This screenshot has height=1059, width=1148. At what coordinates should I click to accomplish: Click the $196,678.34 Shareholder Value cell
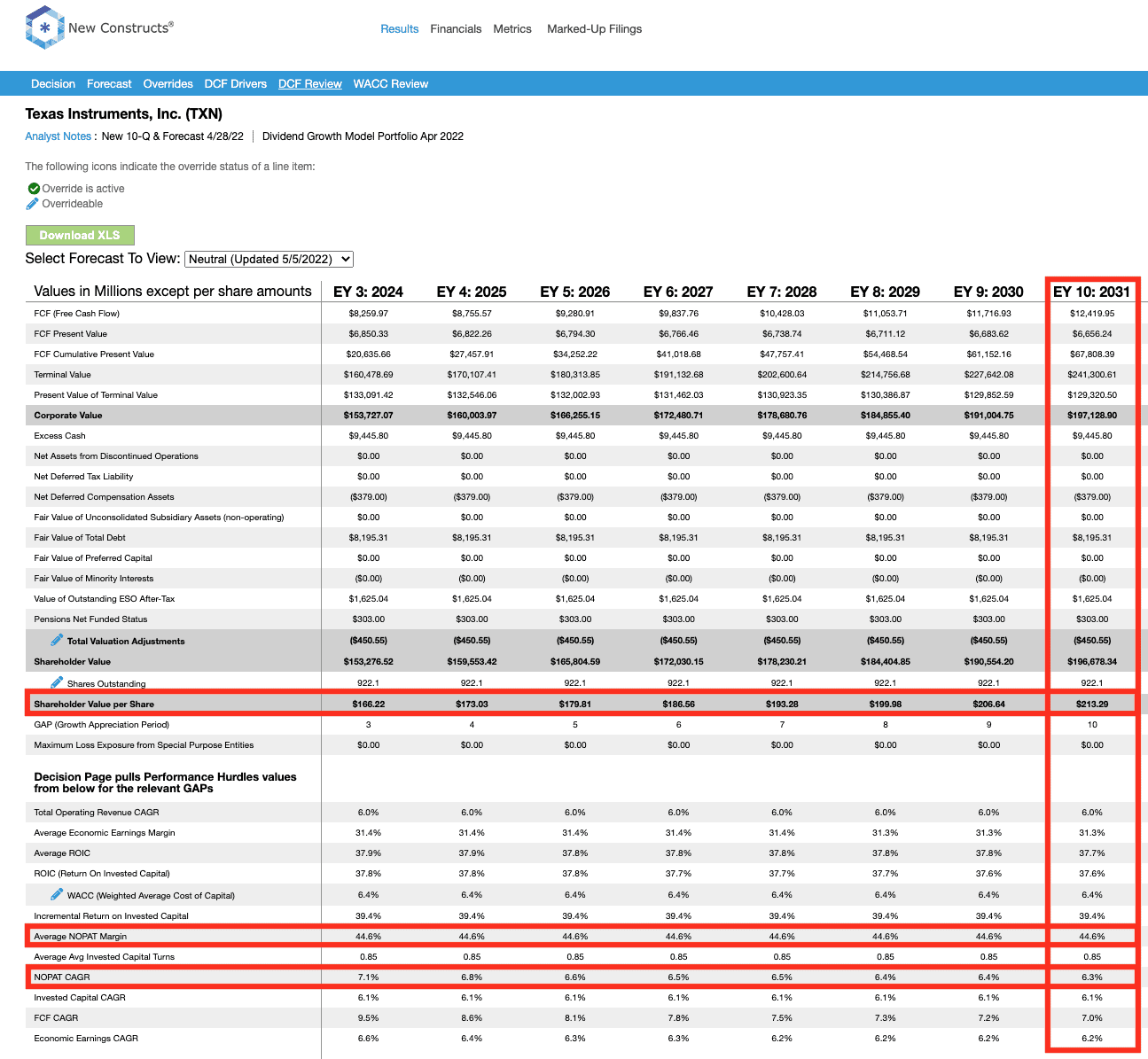tap(1092, 662)
